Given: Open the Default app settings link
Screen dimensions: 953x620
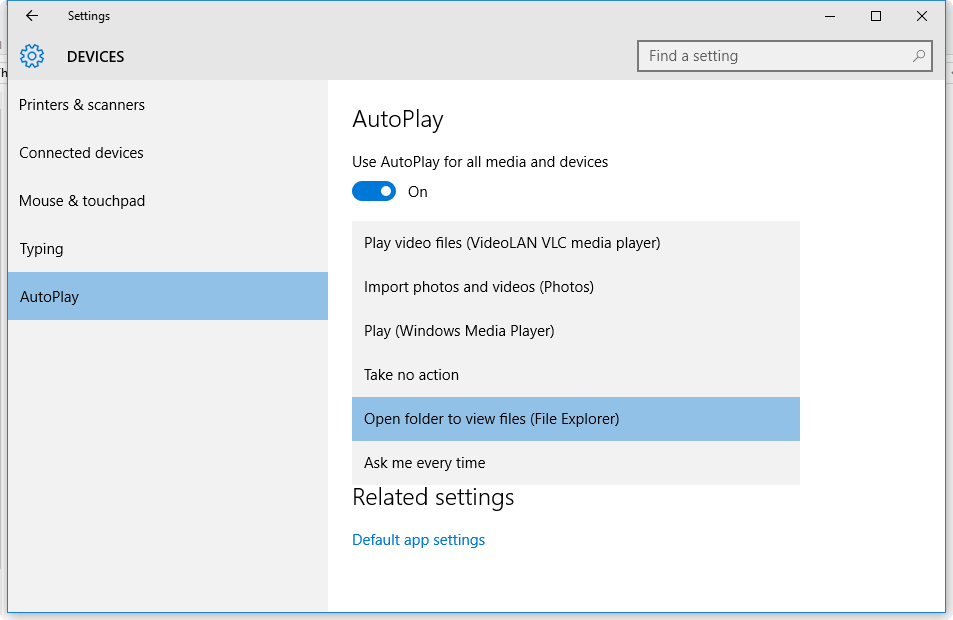Looking at the screenshot, I should click(418, 540).
